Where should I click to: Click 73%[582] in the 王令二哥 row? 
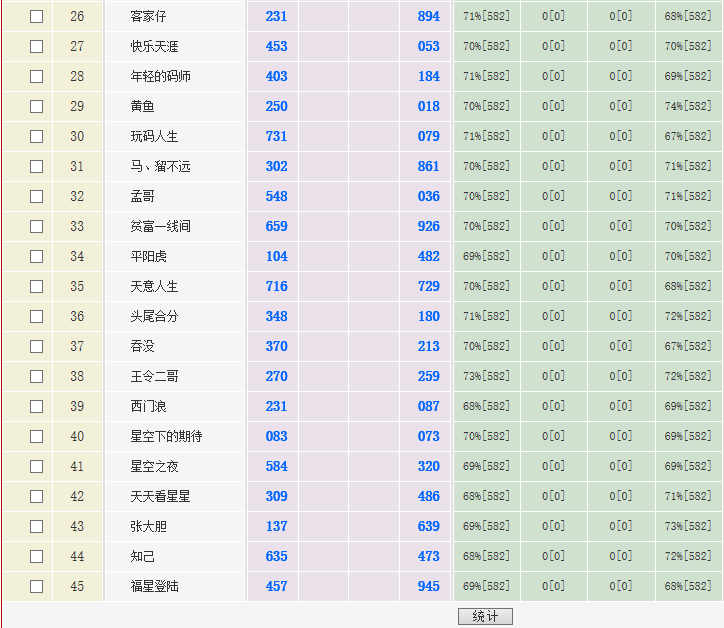click(x=486, y=377)
